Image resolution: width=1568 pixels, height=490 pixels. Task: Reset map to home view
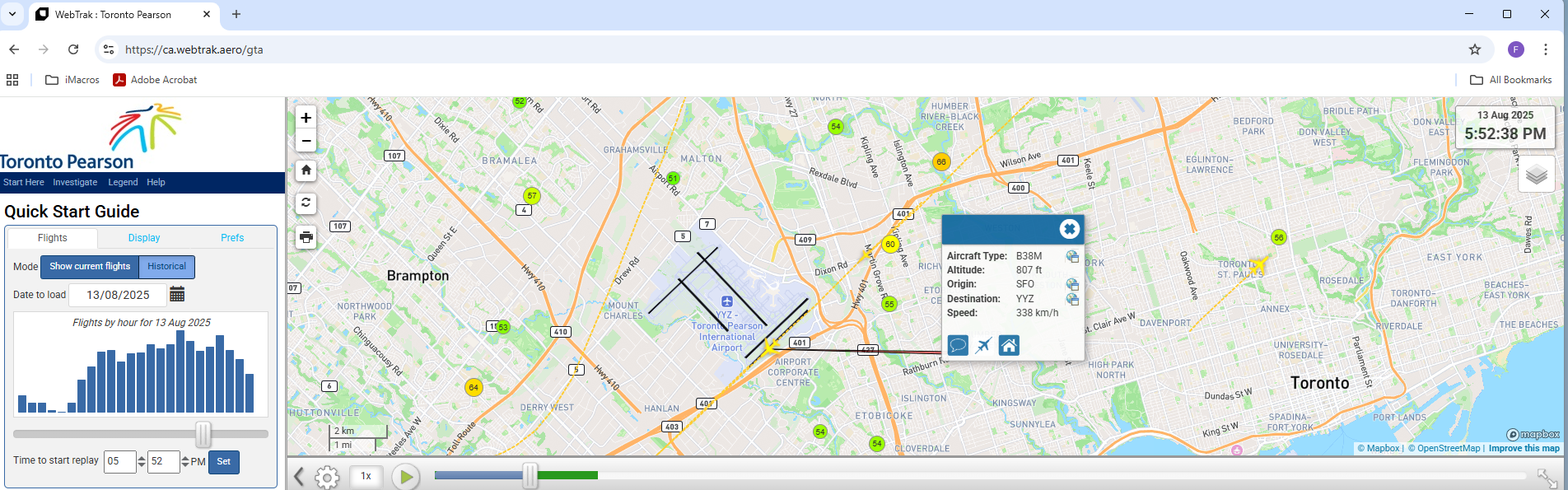pyautogui.click(x=306, y=170)
